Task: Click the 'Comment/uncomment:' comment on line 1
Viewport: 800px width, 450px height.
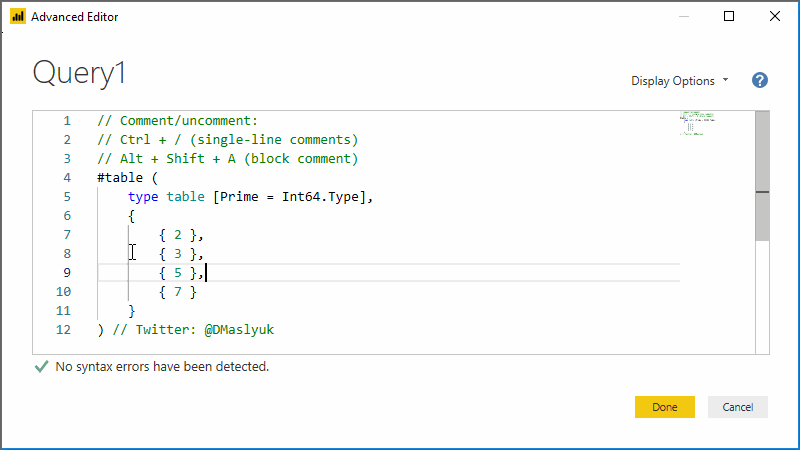Action: (189, 120)
